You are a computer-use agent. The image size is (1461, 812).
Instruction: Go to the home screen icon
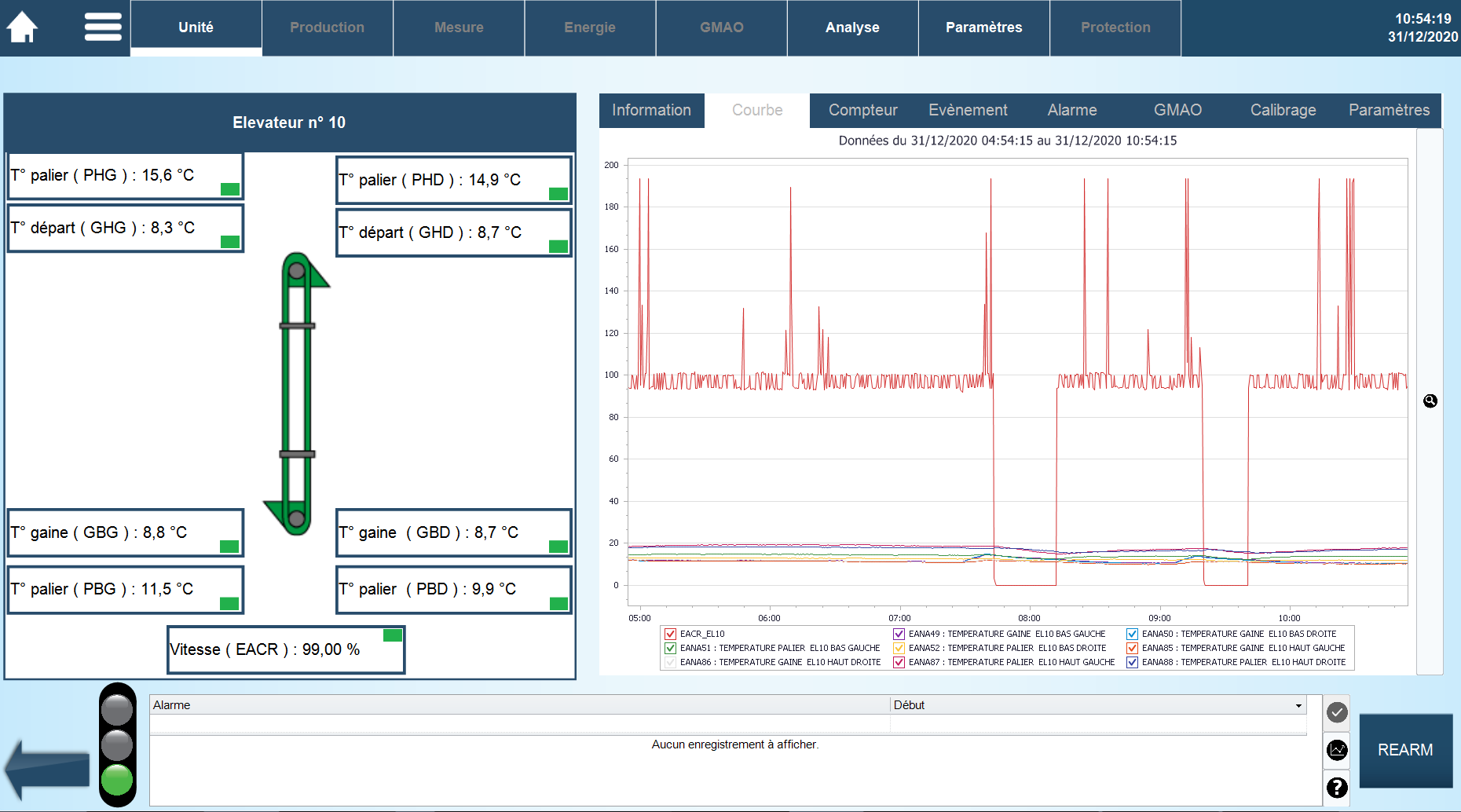point(22,27)
